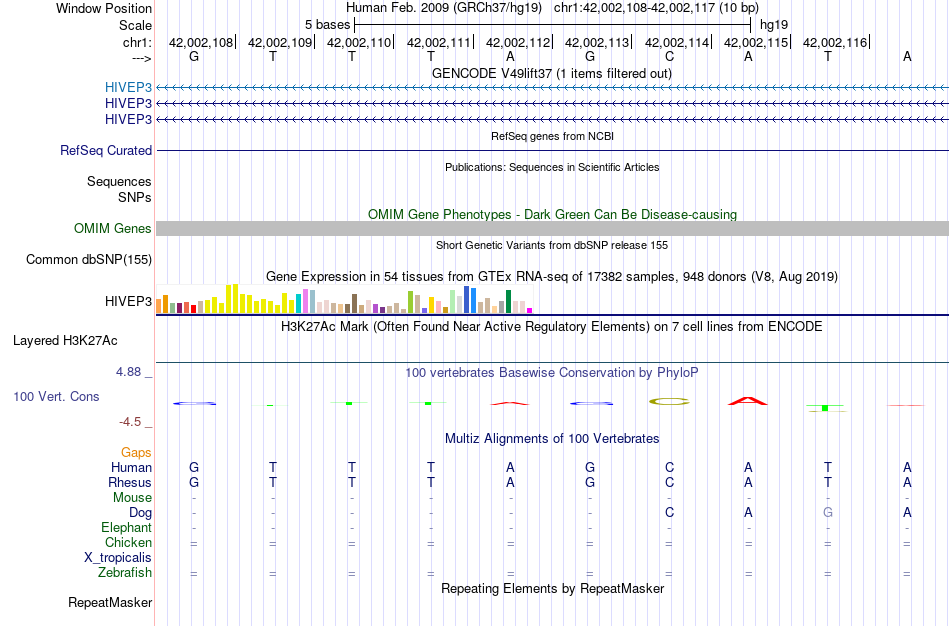Screen dimensions: 950x626
Task: Click the Human species row label
Action: pyautogui.click(x=131, y=467)
